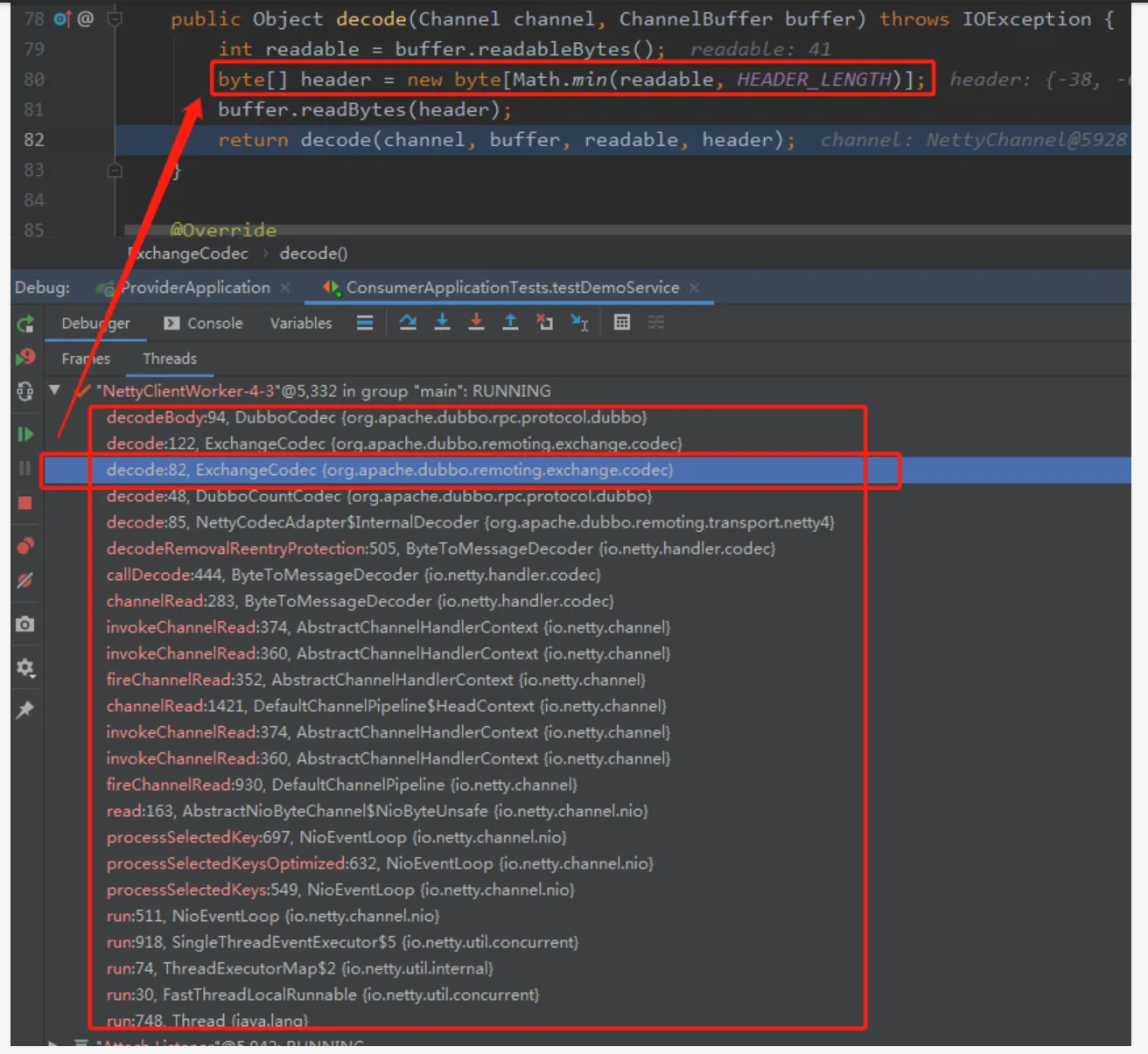
Task: Click buffer.readBytes(header) code line
Action: pos(365,109)
